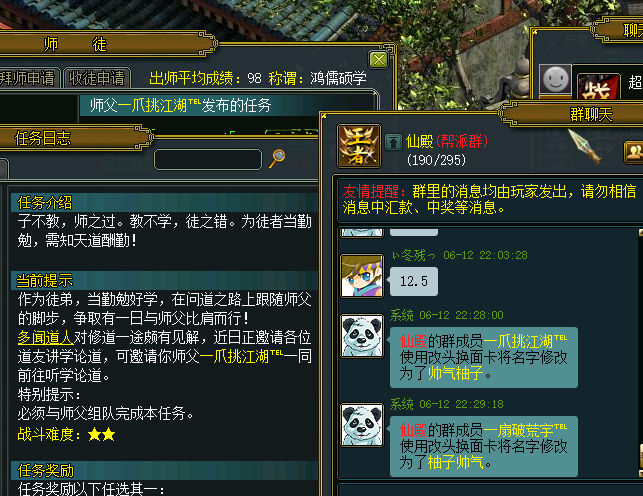The height and width of the screenshot is (496, 643).
Task: Click panda system avatar at 22:29:18 message
Action: tap(362, 425)
